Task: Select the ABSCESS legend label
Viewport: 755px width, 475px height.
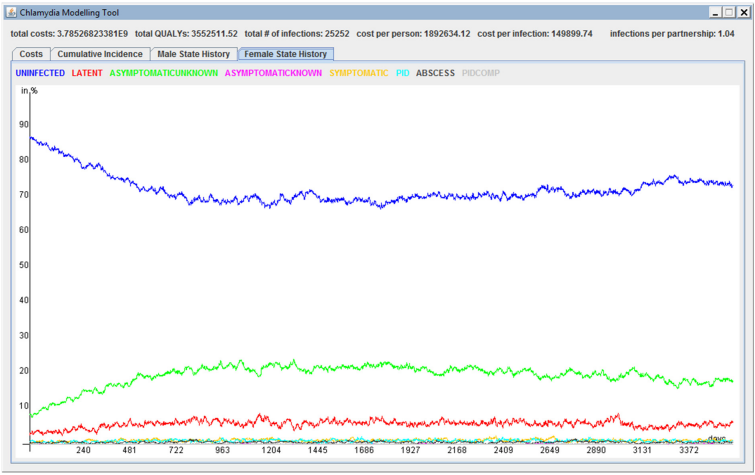Action: click(x=435, y=74)
